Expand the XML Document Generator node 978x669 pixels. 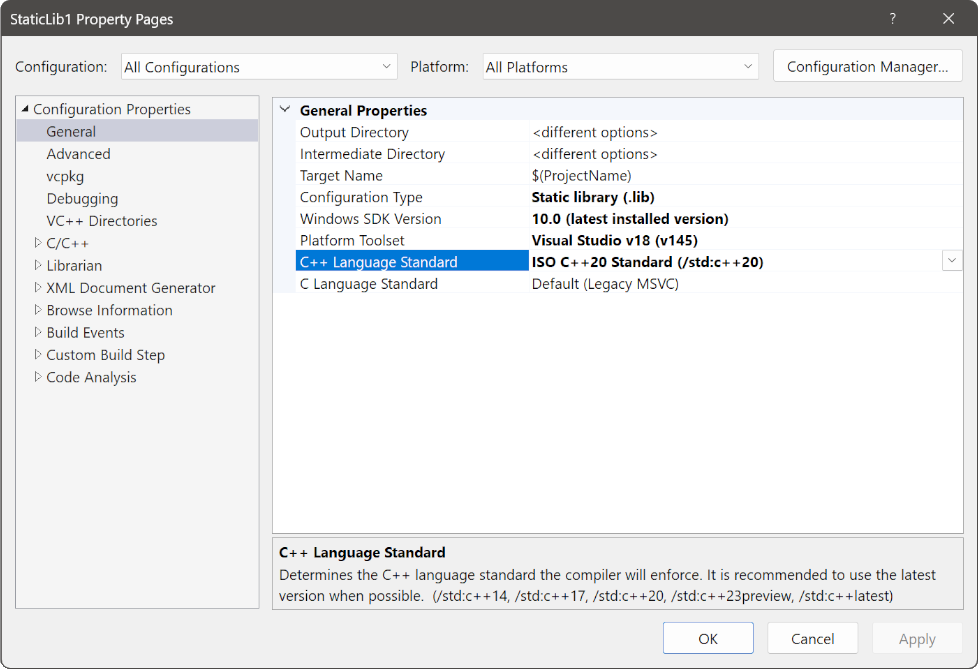click(36, 287)
